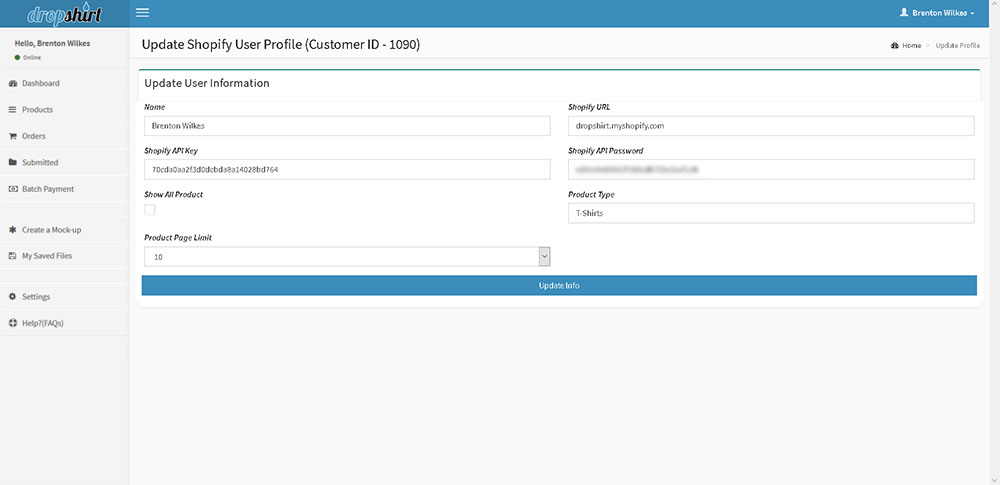The image size is (1000, 485).
Task: Click the Settings gear icon
Action: [x=12, y=297]
